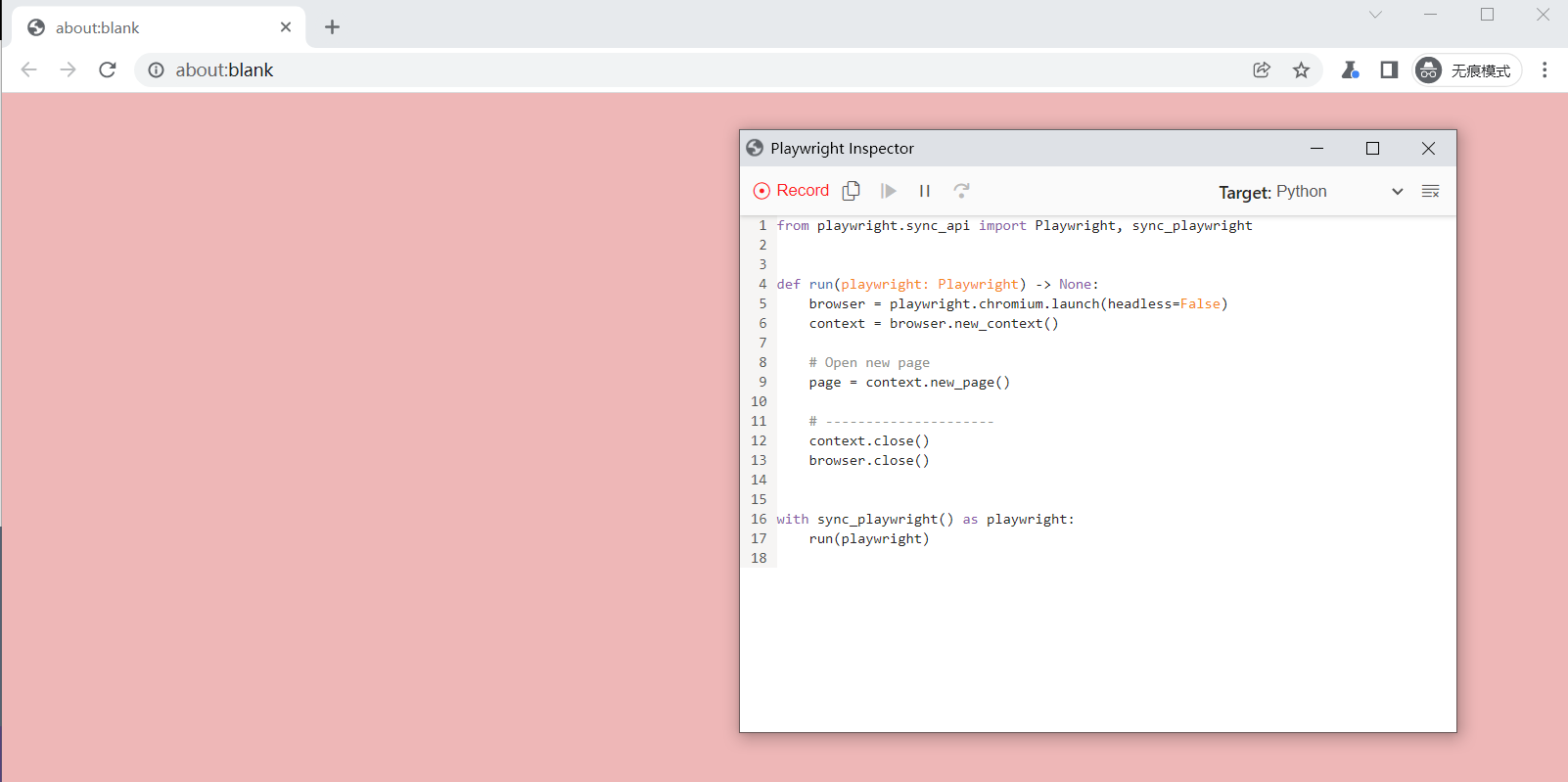
Task: Open the Chrome three-dot menu
Action: (x=1545, y=69)
